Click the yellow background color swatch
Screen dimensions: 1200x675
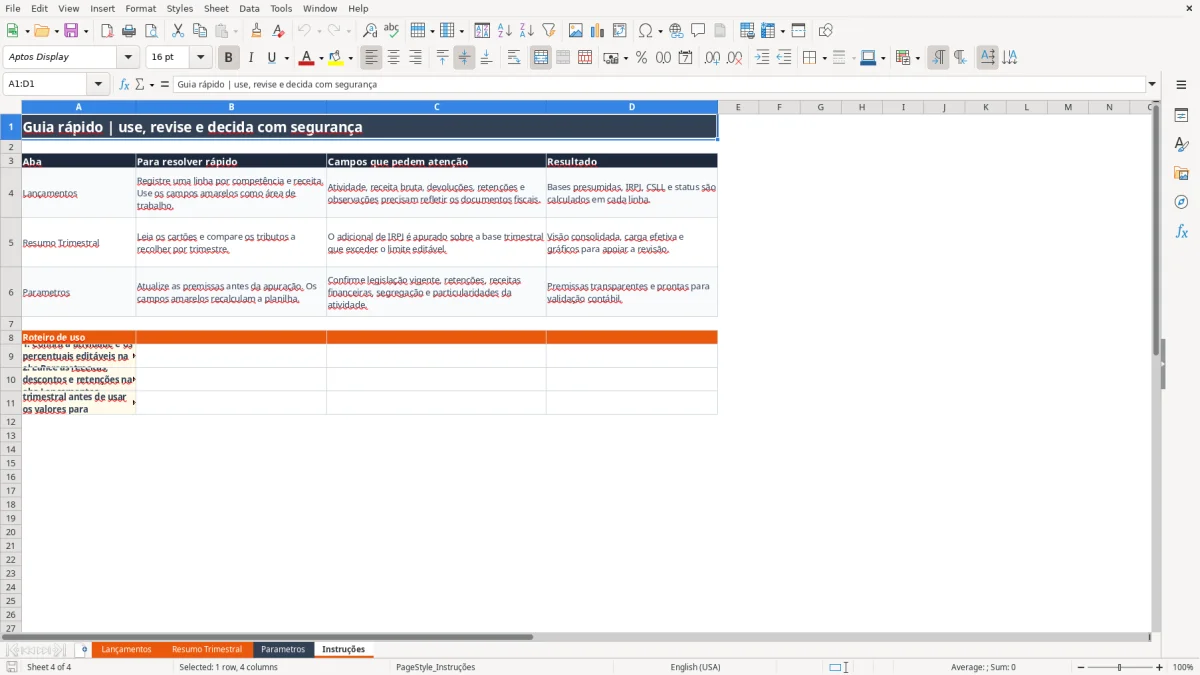click(x=336, y=58)
